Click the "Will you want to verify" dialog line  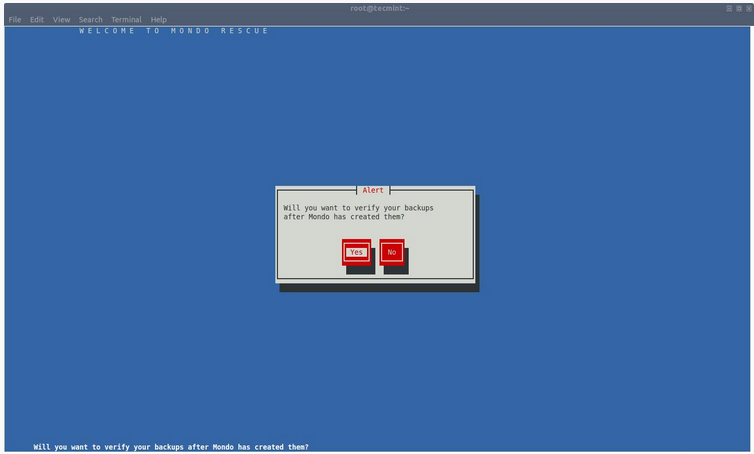point(345,208)
